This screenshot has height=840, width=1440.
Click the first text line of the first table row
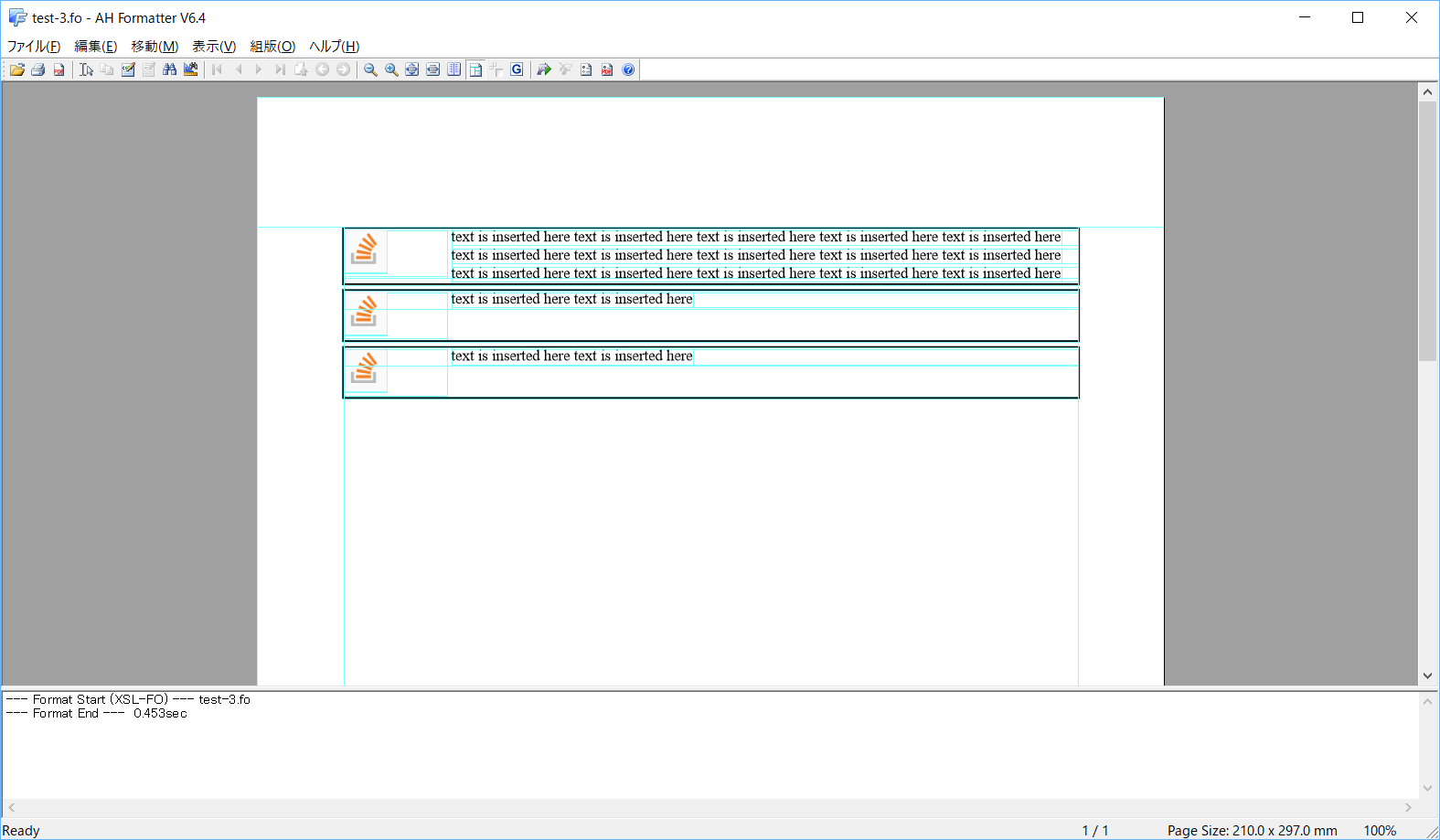tap(756, 237)
